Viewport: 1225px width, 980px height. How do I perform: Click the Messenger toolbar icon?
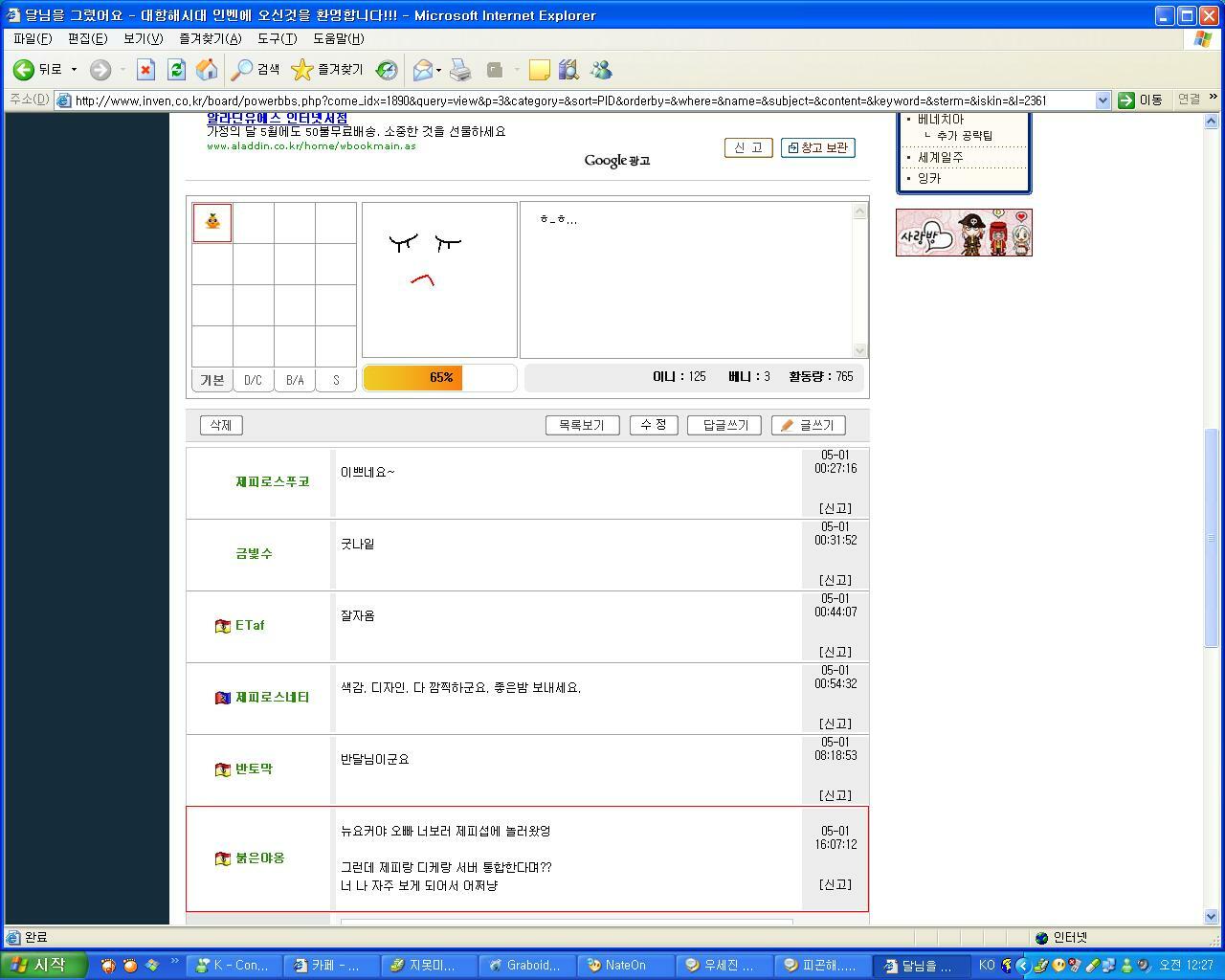coord(601,70)
